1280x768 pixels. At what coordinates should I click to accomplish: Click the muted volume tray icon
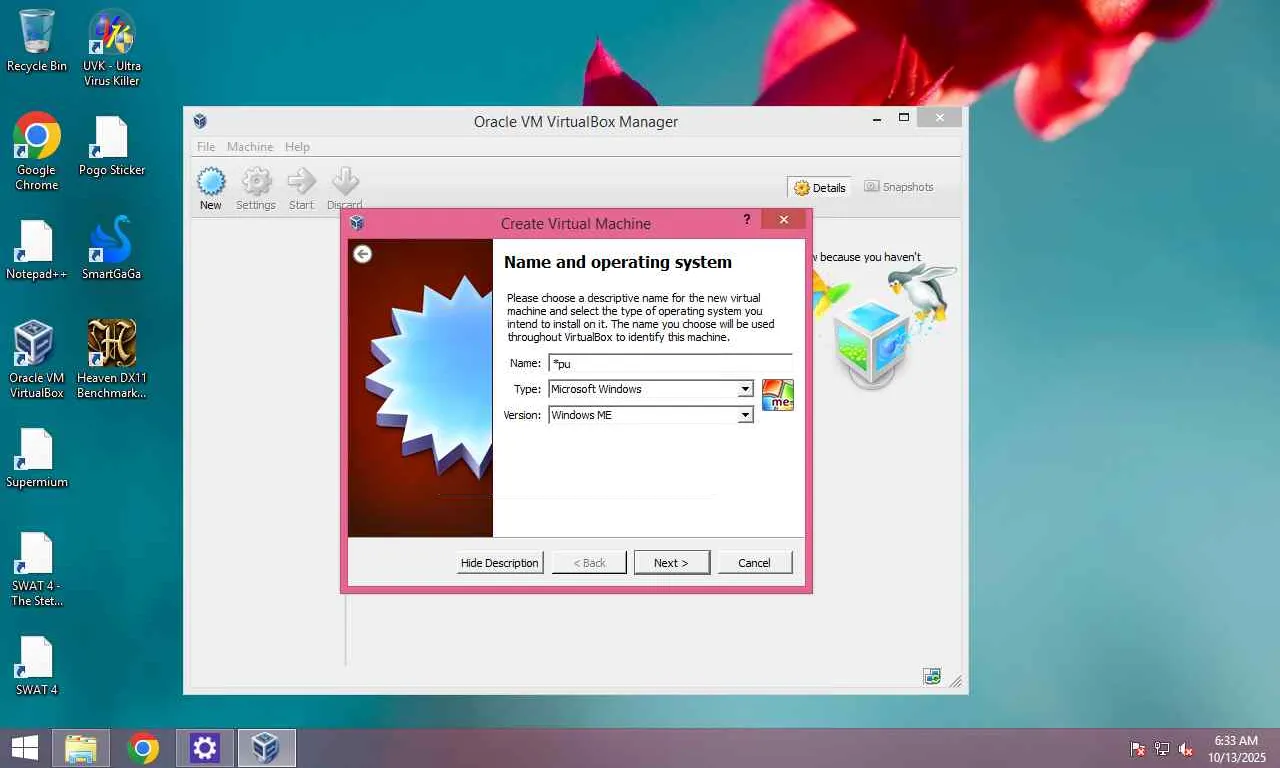[1186, 749]
